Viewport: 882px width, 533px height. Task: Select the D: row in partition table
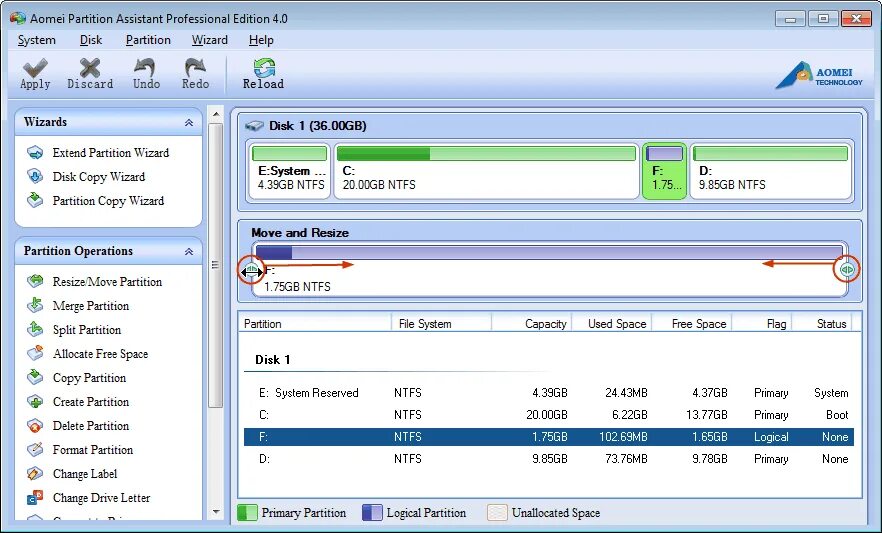pos(549,459)
